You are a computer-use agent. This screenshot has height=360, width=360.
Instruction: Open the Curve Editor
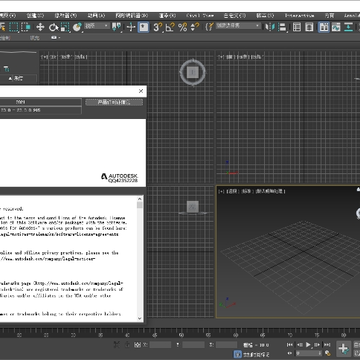point(336,27)
